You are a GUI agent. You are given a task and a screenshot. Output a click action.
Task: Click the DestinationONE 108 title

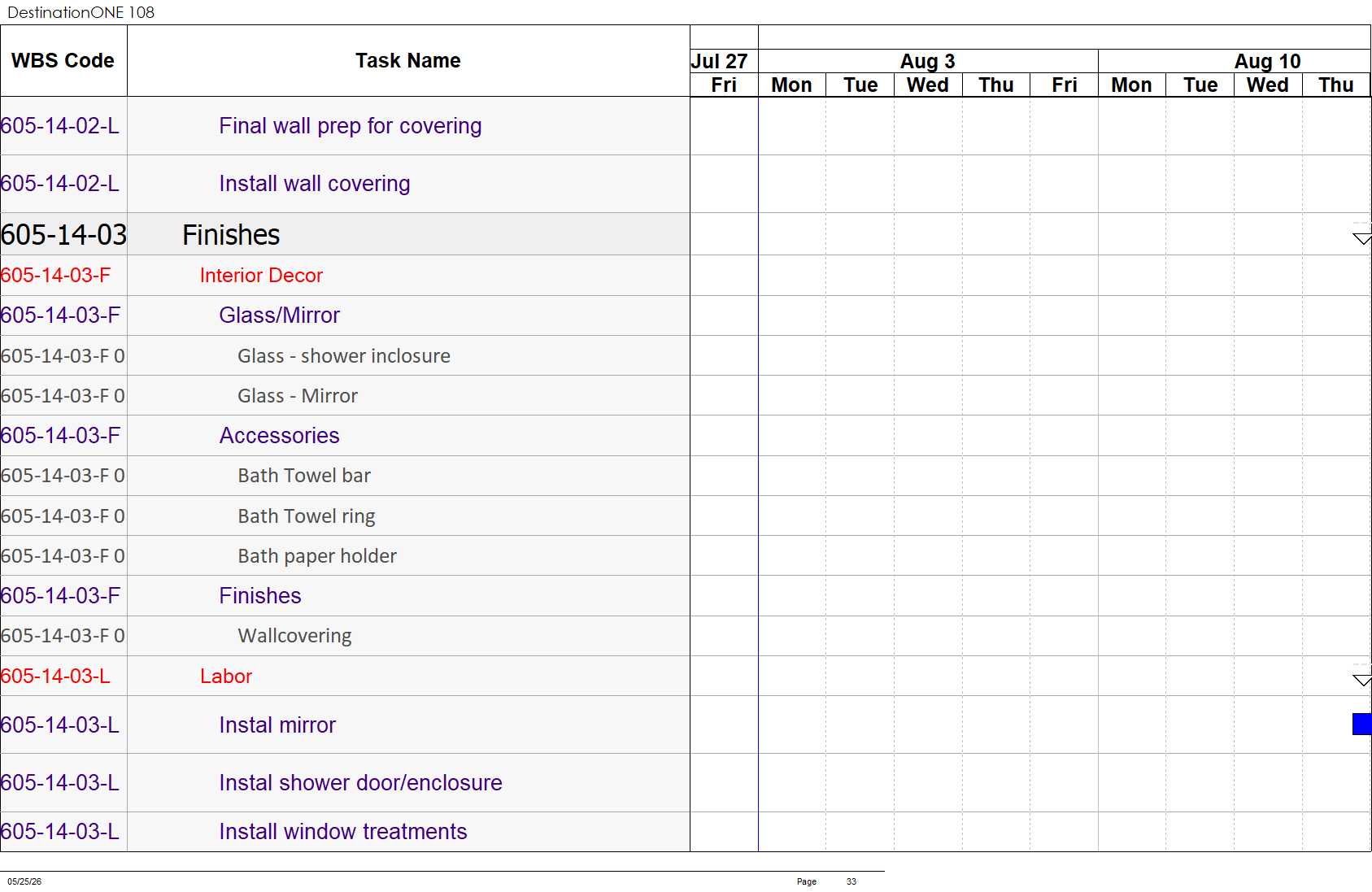pos(81,12)
